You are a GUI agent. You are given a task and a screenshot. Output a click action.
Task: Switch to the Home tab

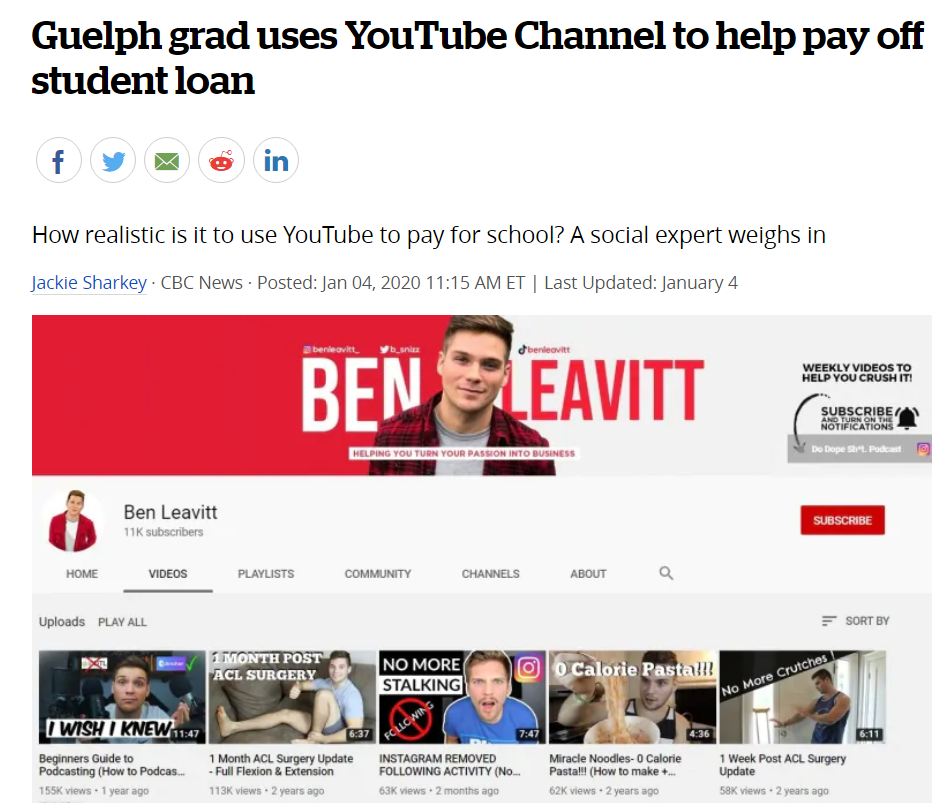click(x=82, y=574)
